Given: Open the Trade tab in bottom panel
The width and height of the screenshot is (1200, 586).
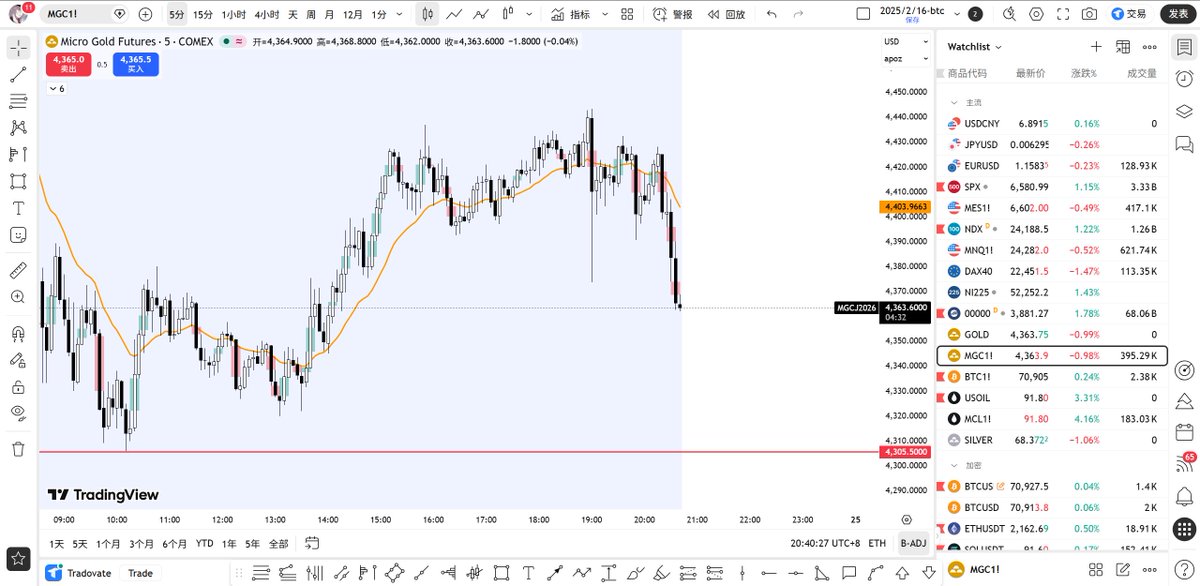Looking at the screenshot, I should [140, 573].
